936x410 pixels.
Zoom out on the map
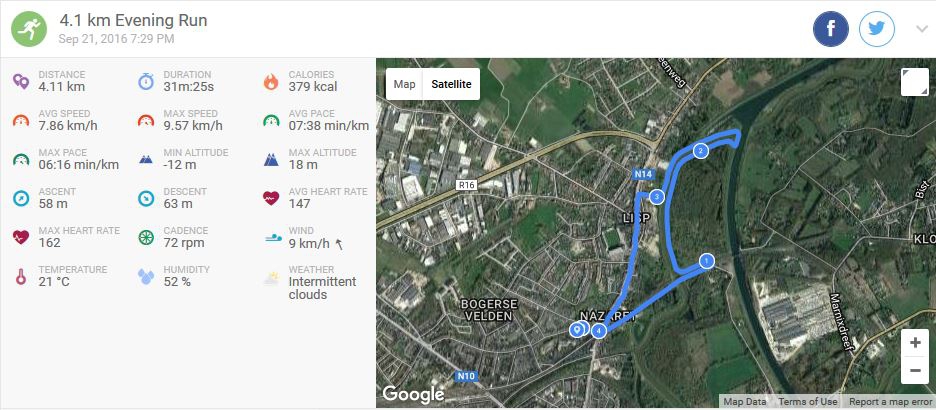915,370
